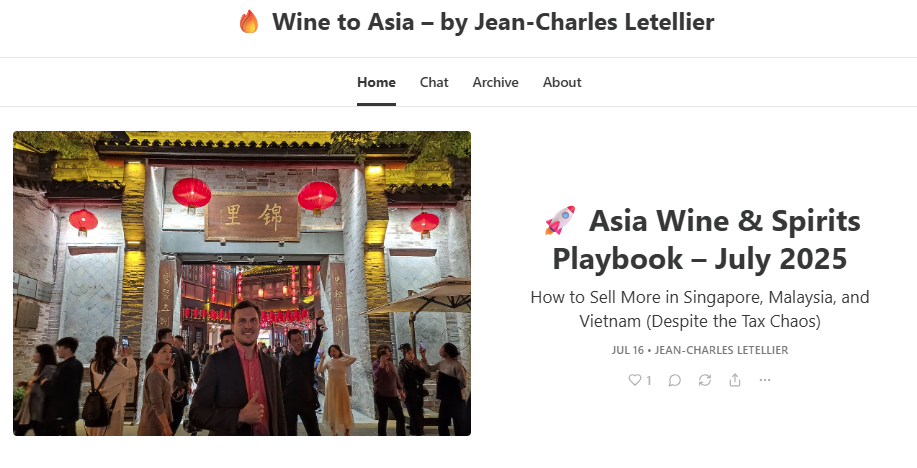Open the About tab
917x468 pixels.
tap(562, 82)
